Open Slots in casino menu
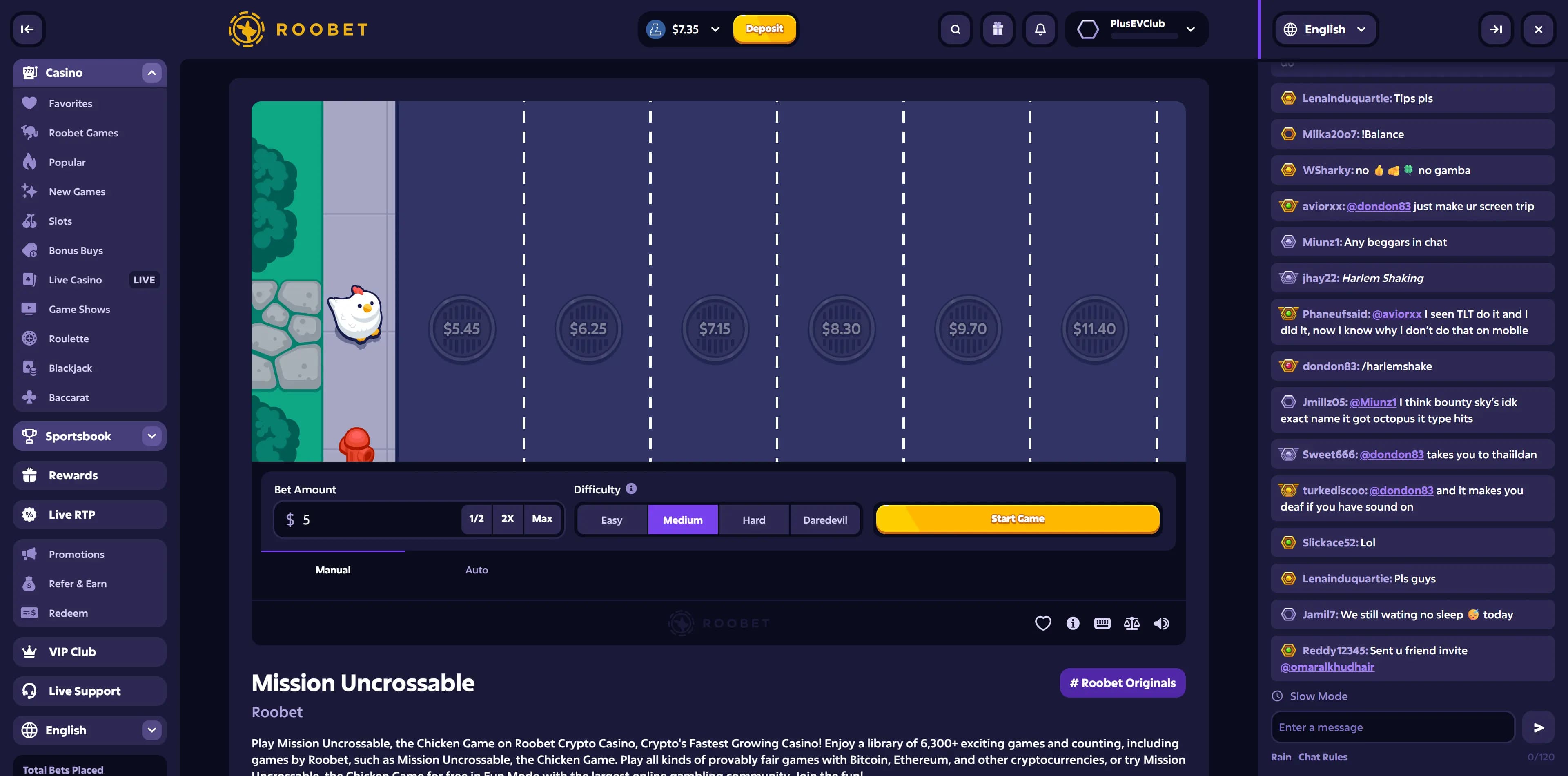Screen dimensions: 1568x776 click(60, 221)
